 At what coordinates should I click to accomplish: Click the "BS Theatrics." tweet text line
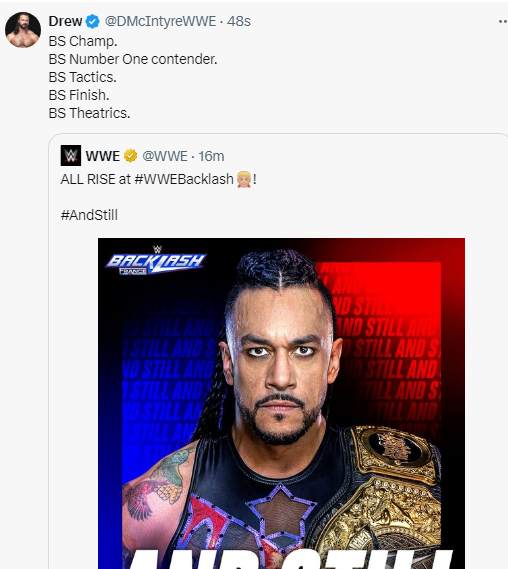tap(89, 113)
